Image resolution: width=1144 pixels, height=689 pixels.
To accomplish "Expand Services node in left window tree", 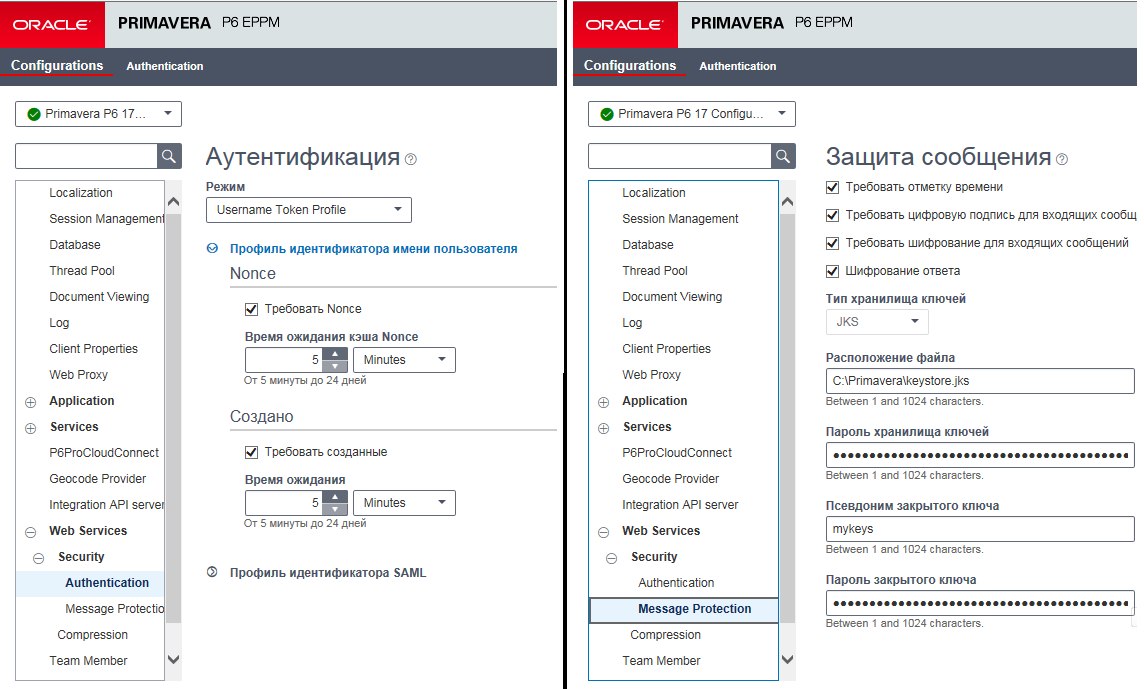I will [x=31, y=428].
